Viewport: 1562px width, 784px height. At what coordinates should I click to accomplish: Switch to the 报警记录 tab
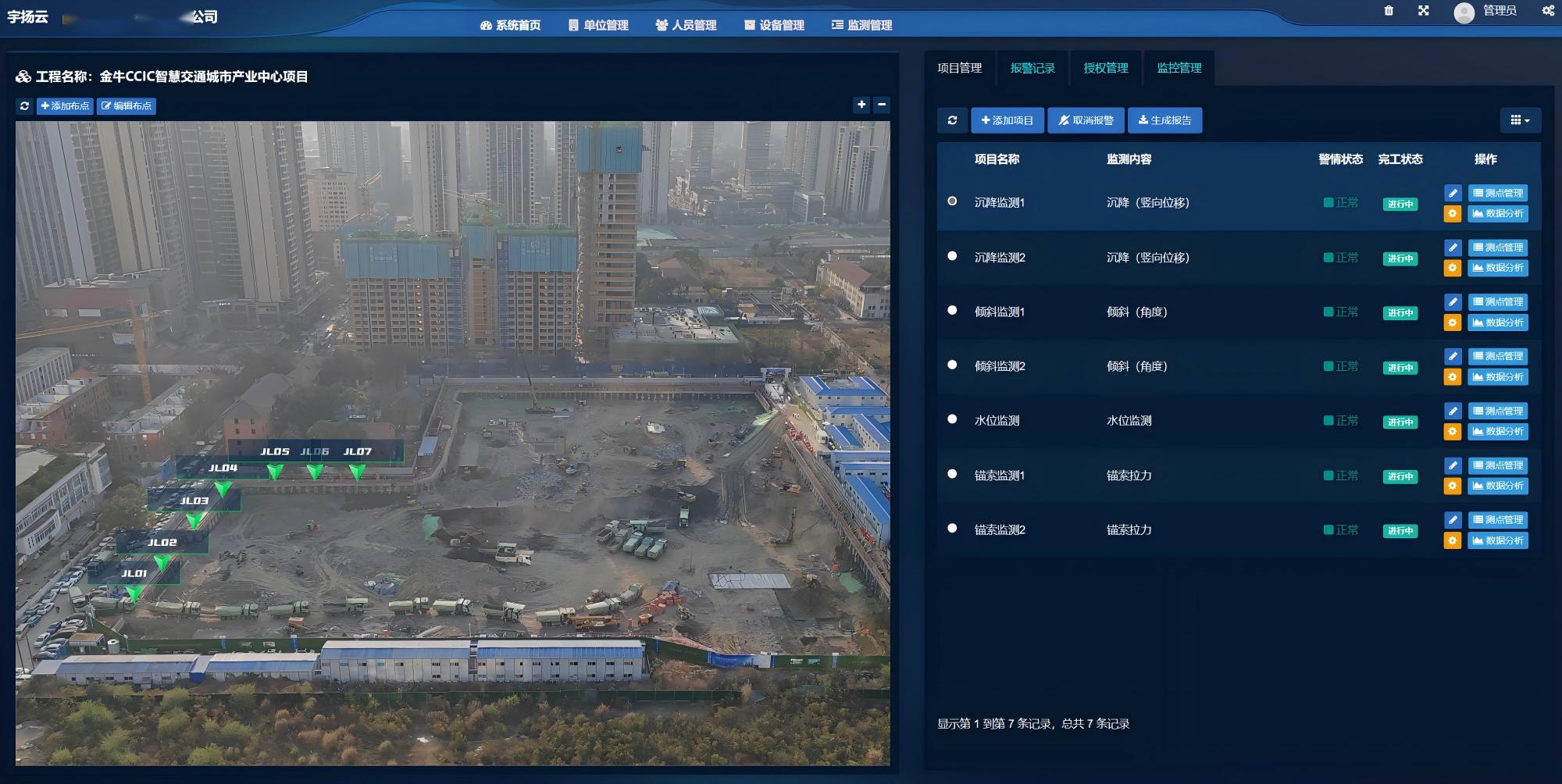(x=1032, y=68)
